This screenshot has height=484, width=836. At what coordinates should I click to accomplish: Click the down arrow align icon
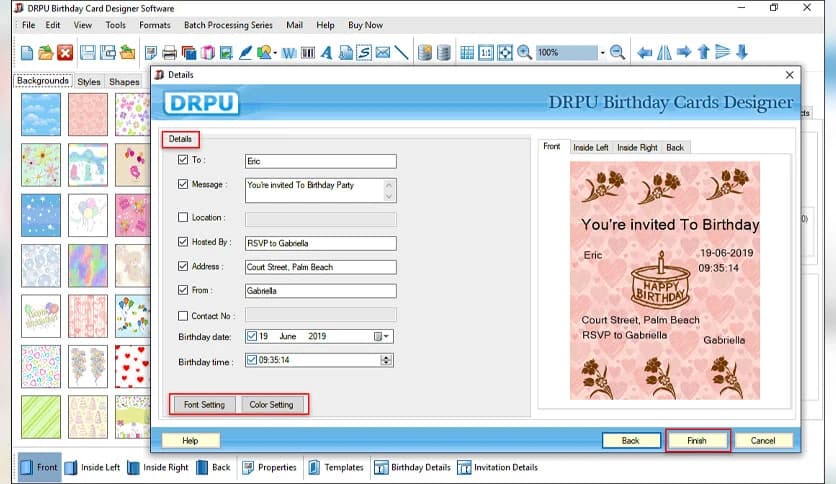point(742,52)
